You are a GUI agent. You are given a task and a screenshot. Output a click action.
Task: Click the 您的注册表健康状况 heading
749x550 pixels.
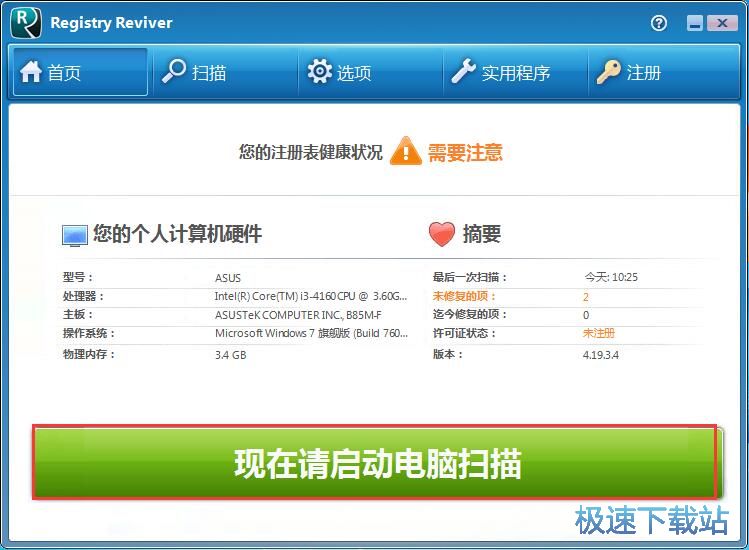[310, 152]
